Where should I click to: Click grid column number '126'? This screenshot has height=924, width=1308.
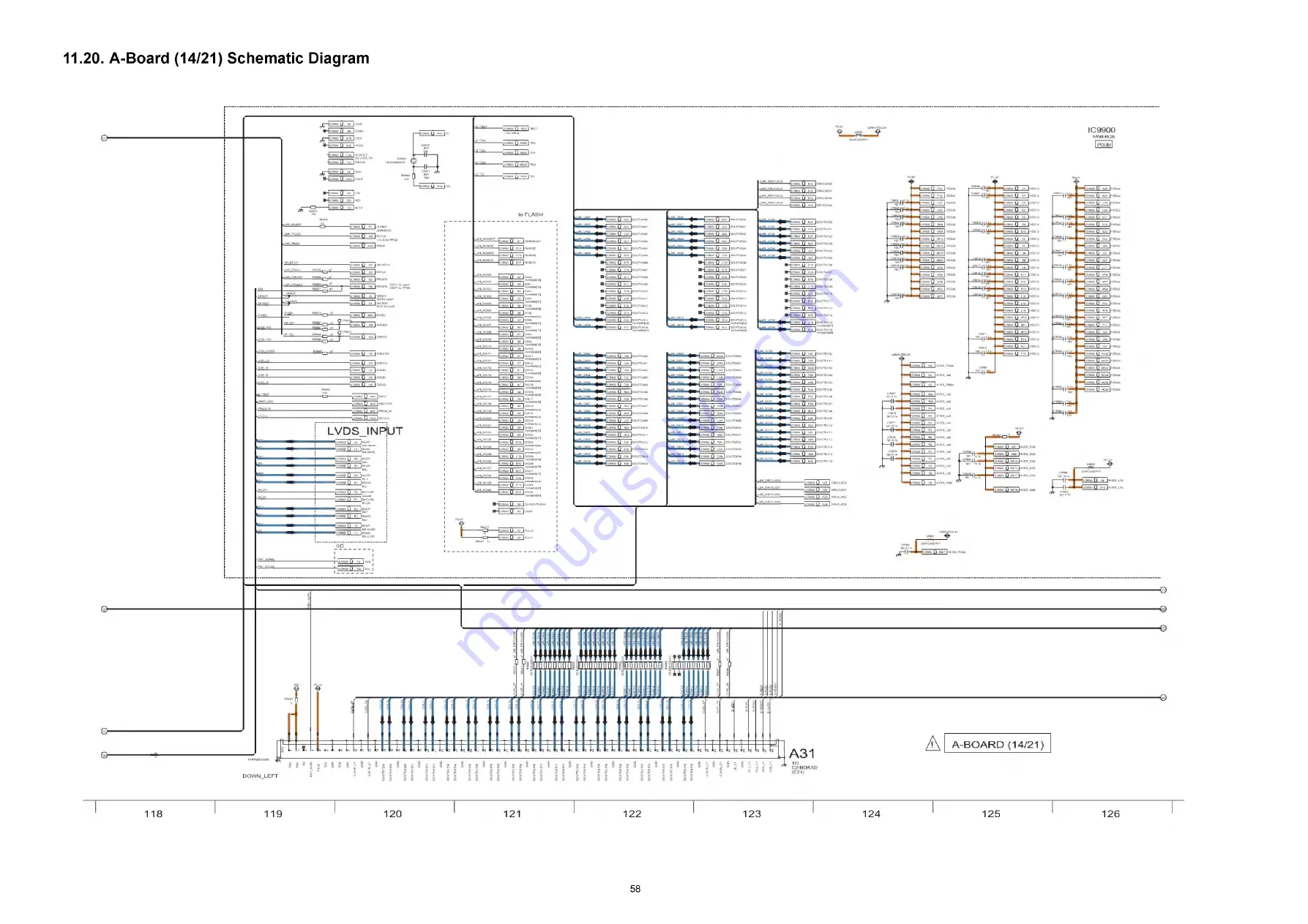[1110, 814]
